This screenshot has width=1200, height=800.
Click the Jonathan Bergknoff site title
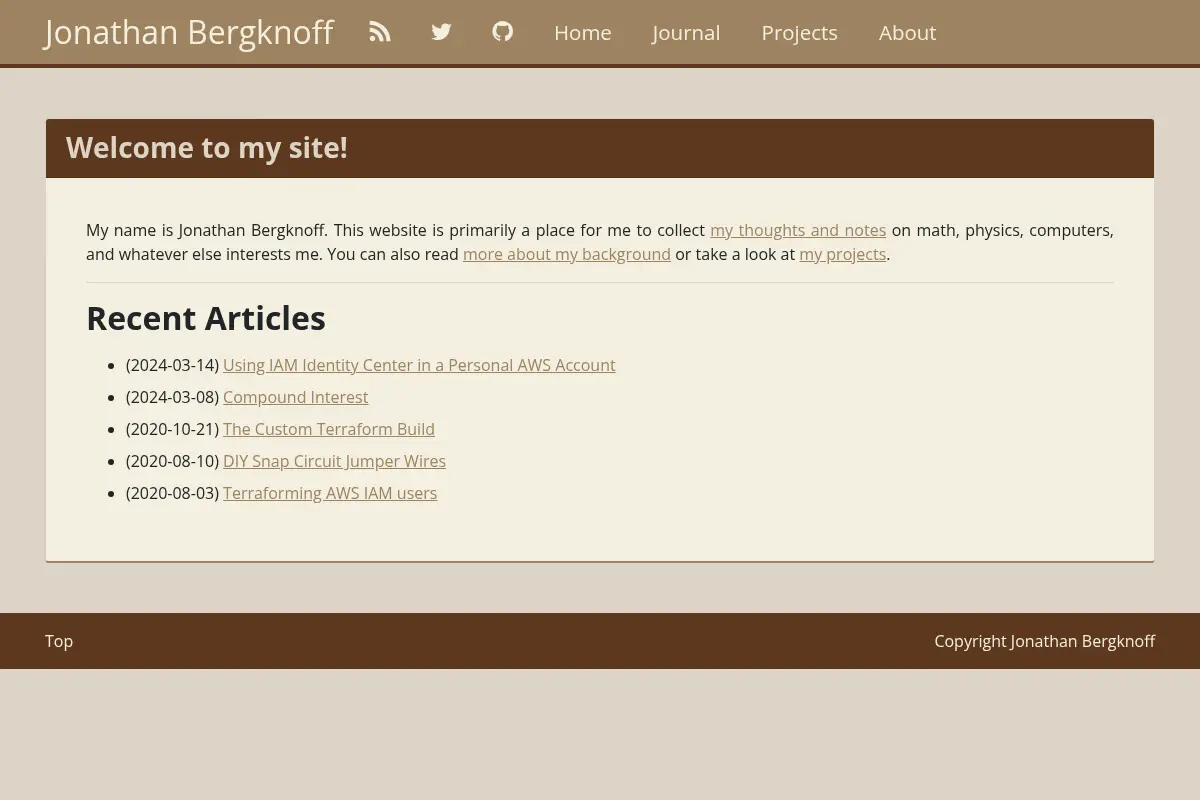click(x=189, y=32)
